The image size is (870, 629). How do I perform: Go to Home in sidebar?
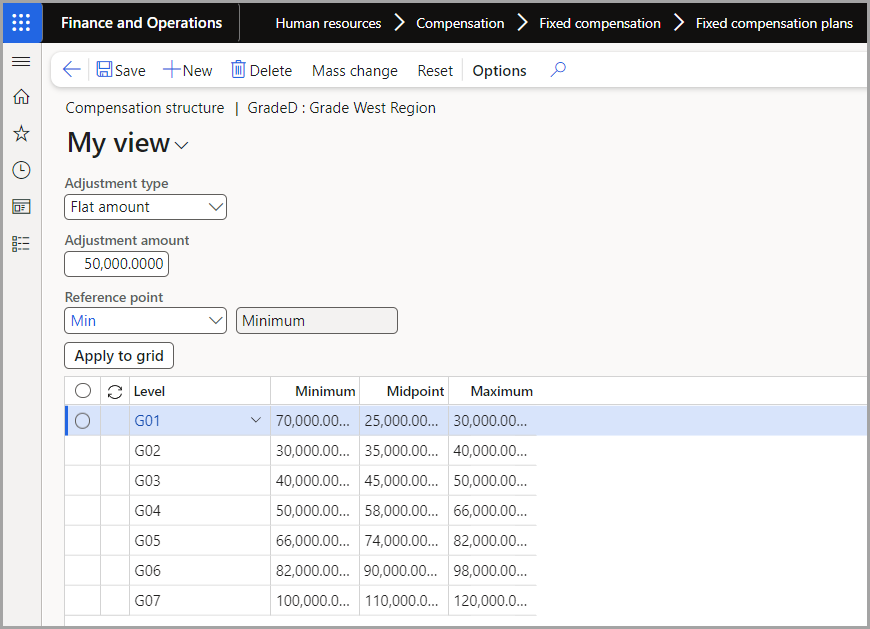21,97
